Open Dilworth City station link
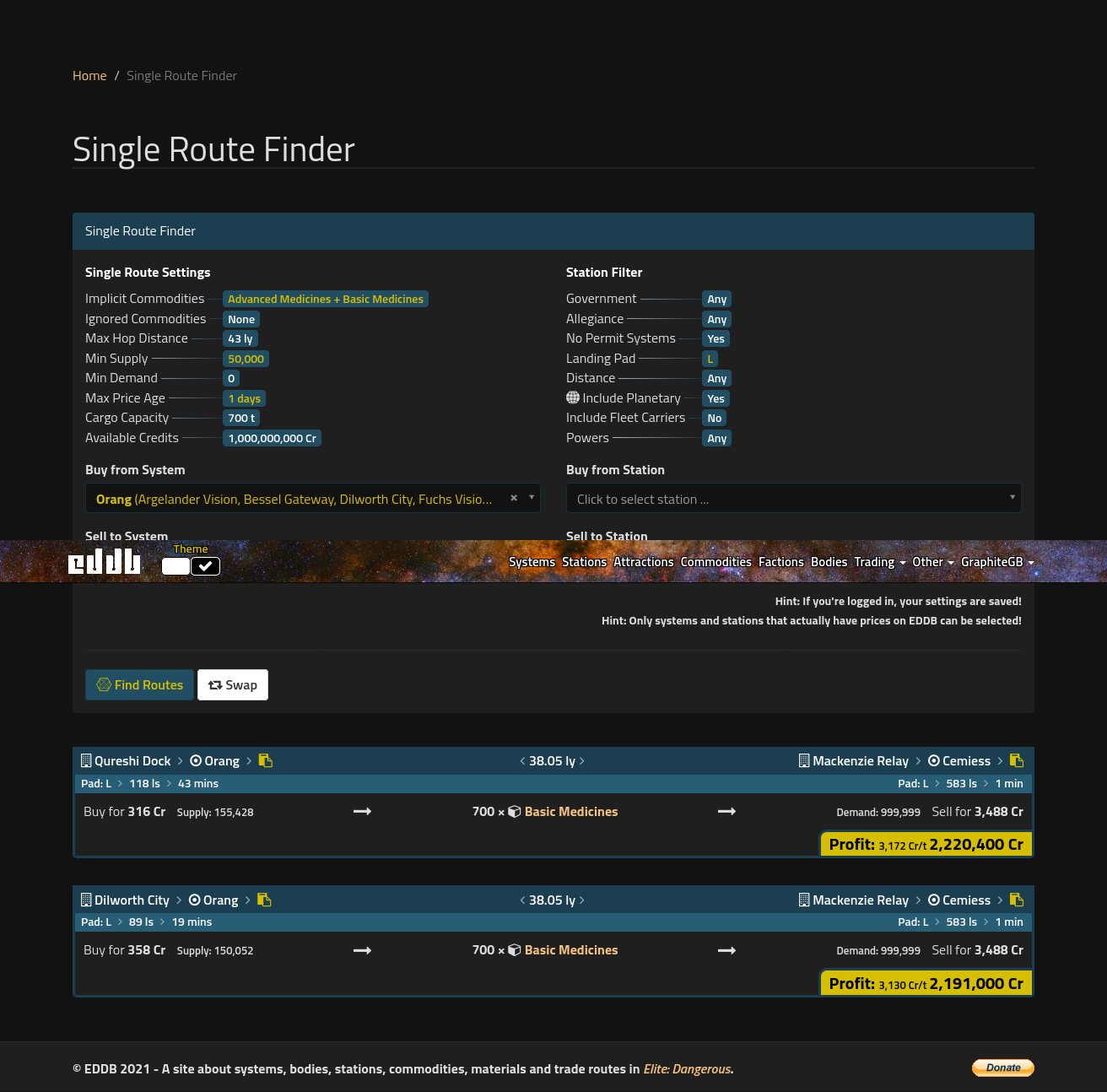 coord(132,900)
